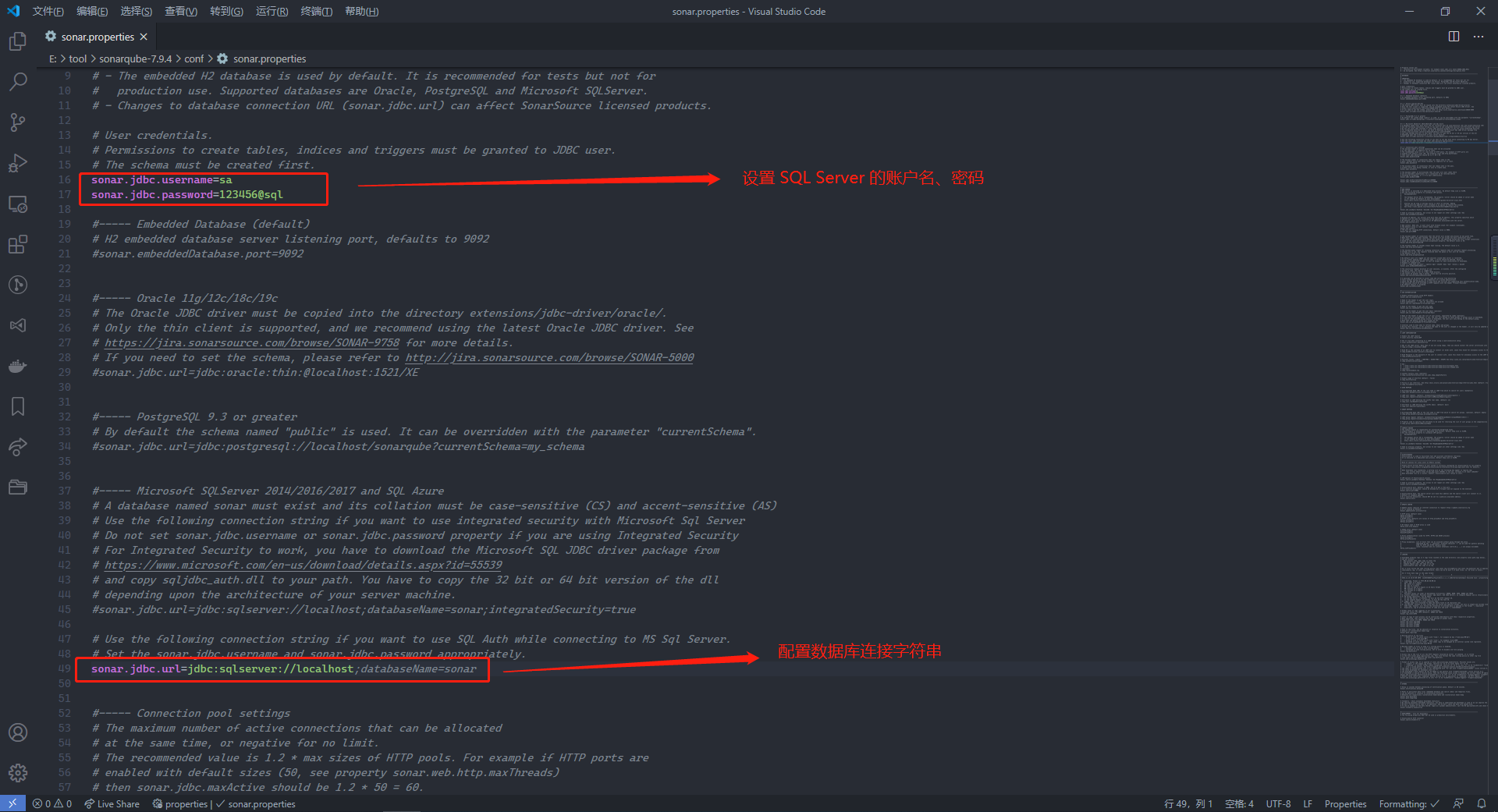Screen dimensions: 1498x812
Task: Toggle the Formatting checkmark status item
Action: click(x=1409, y=803)
